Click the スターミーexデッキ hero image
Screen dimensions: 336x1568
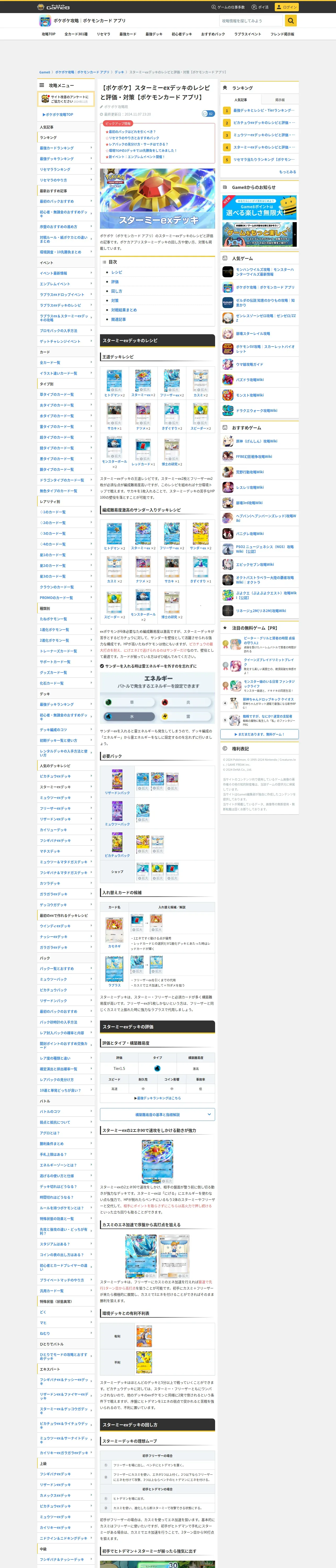157,198
